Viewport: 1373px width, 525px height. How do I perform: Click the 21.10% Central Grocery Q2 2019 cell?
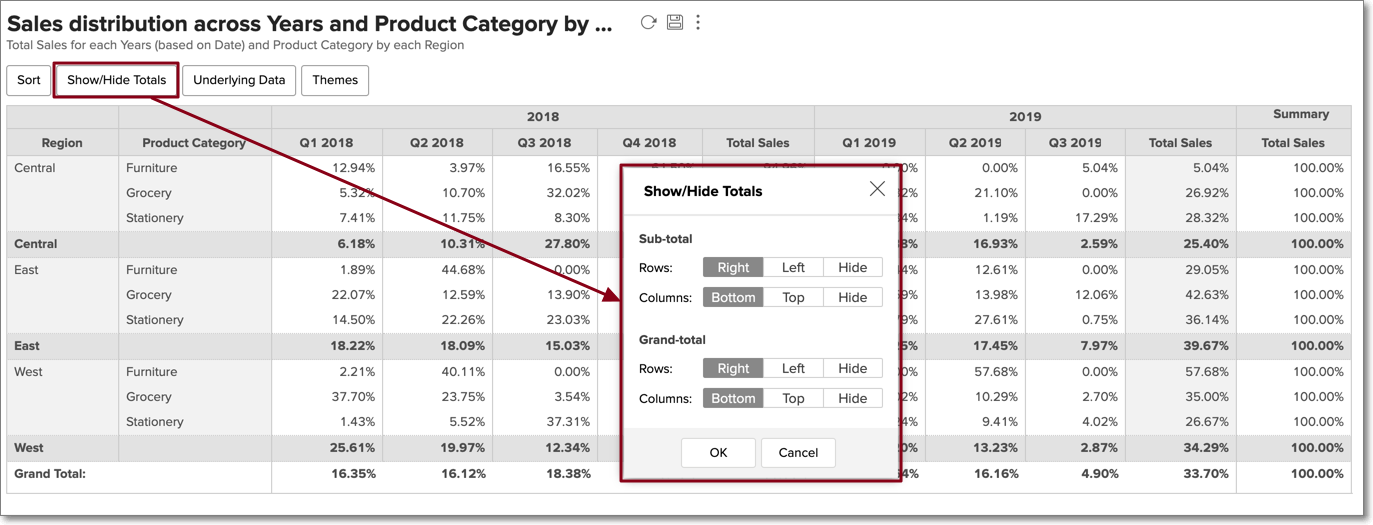click(975, 193)
